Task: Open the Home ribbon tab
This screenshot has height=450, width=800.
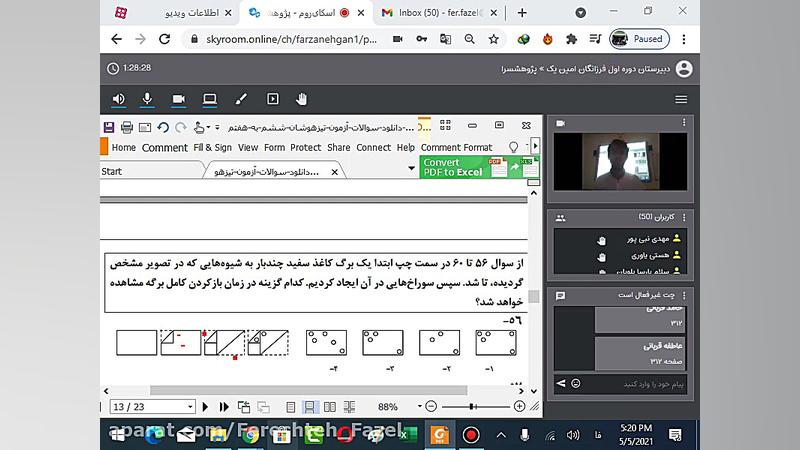Action: pos(123,147)
